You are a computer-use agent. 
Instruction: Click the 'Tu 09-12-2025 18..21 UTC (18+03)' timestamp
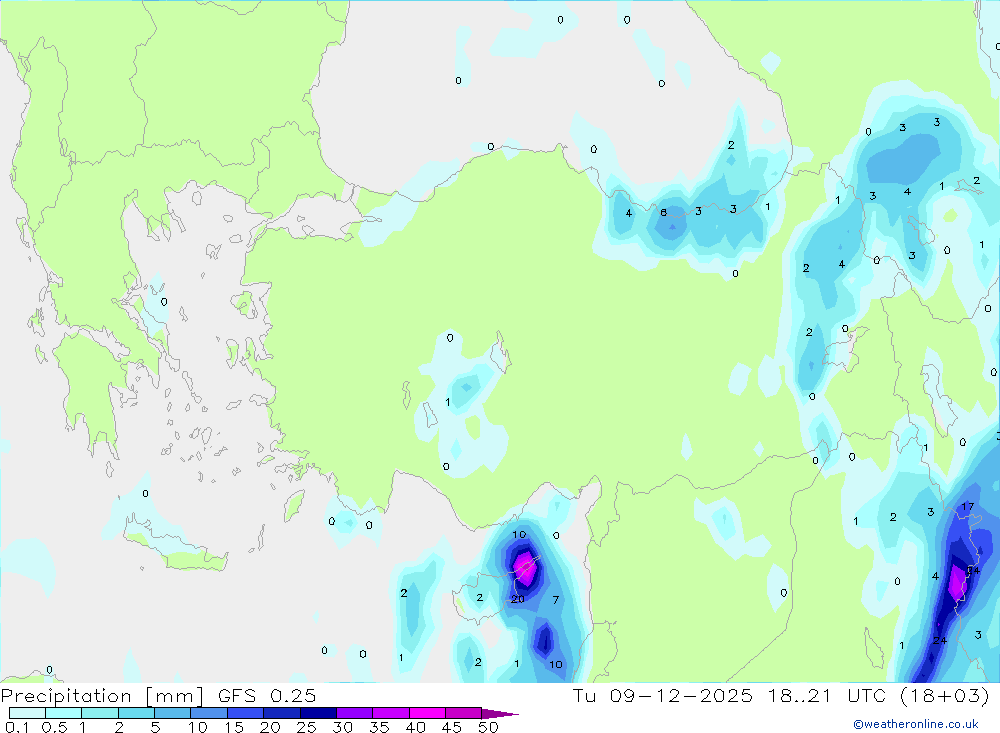click(781, 695)
